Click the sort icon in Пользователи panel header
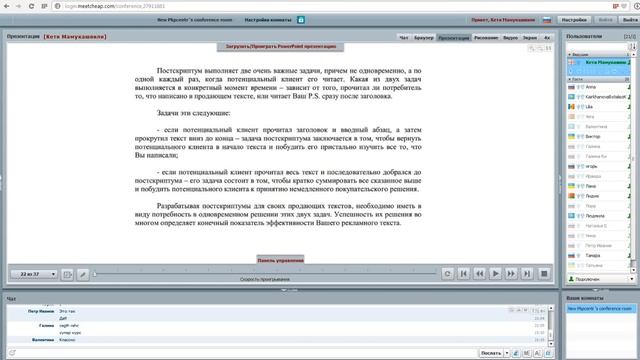The height and width of the screenshot is (360, 640). 632,47
